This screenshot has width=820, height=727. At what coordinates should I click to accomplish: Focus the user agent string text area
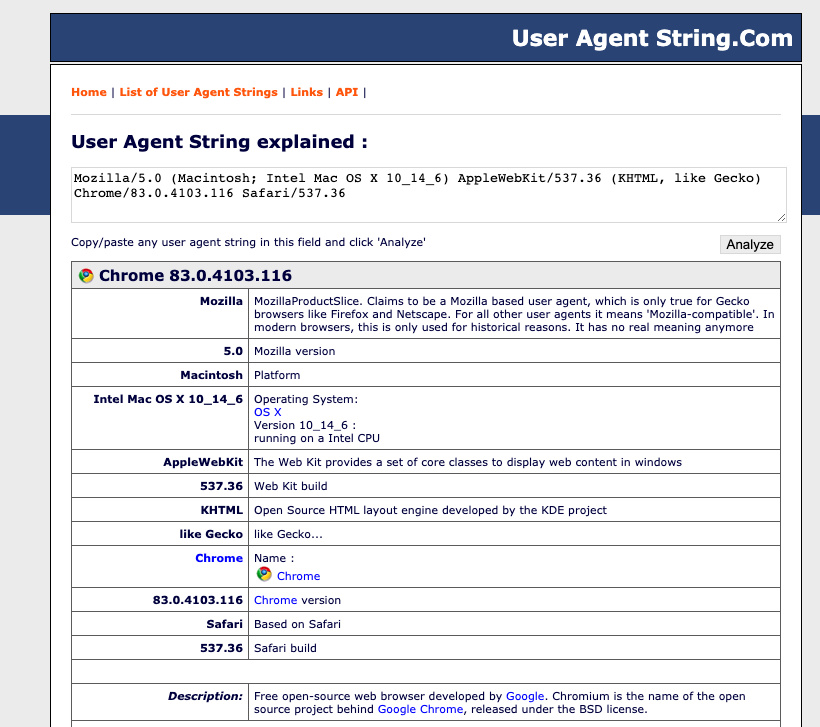[x=429, y=195]
